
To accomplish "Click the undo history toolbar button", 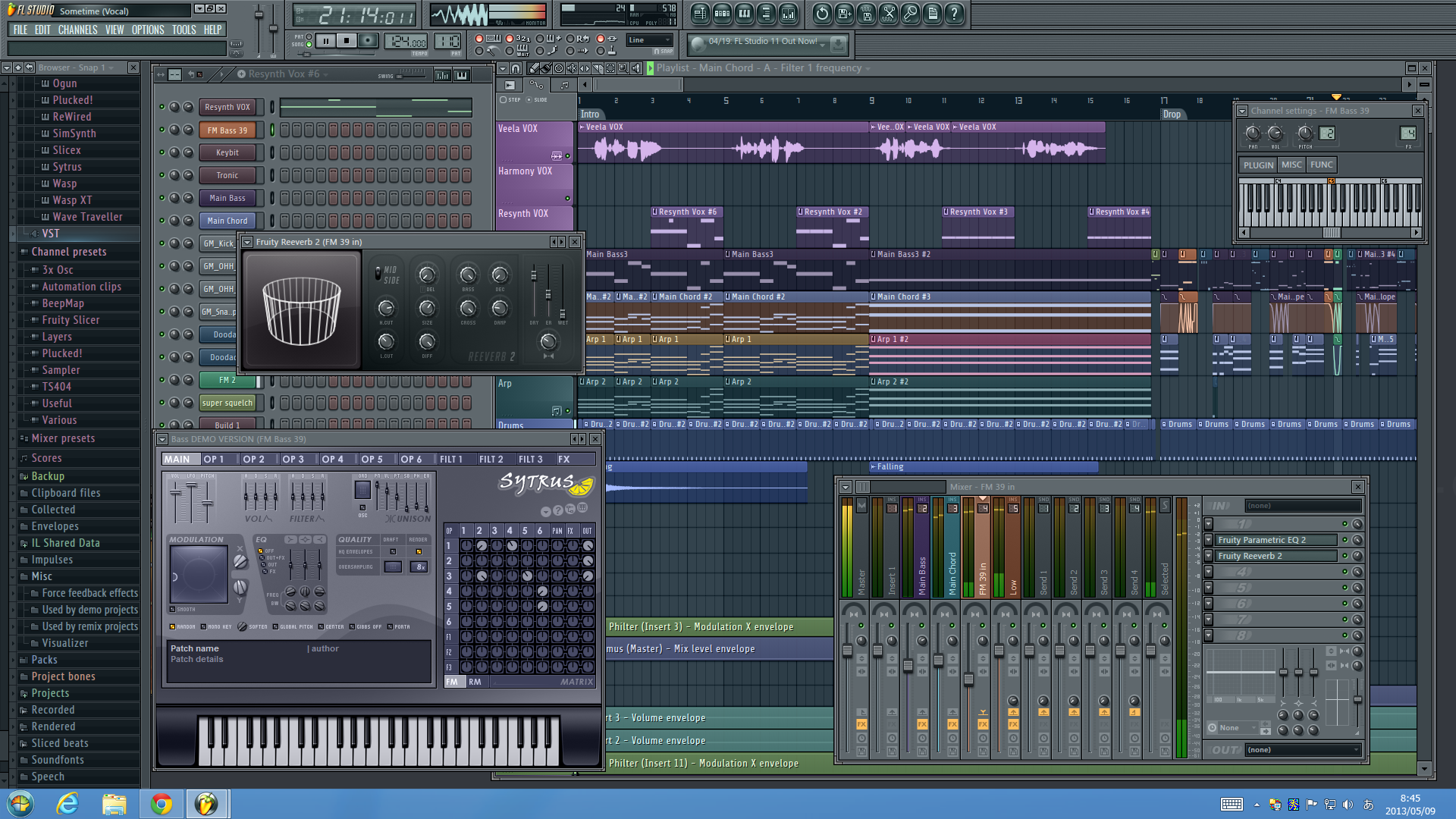I will click(822, 14).
